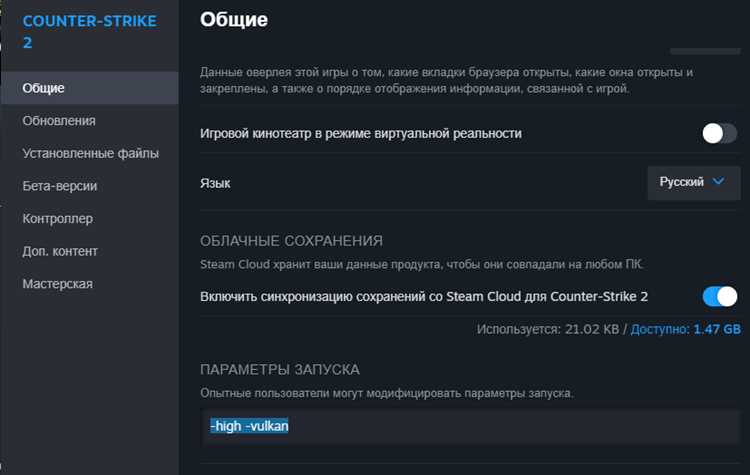Switch to the Обновления section

click(90, 121)
